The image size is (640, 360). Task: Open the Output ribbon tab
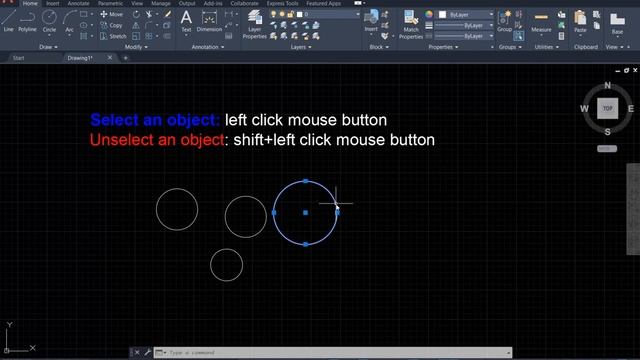point(187,3)
